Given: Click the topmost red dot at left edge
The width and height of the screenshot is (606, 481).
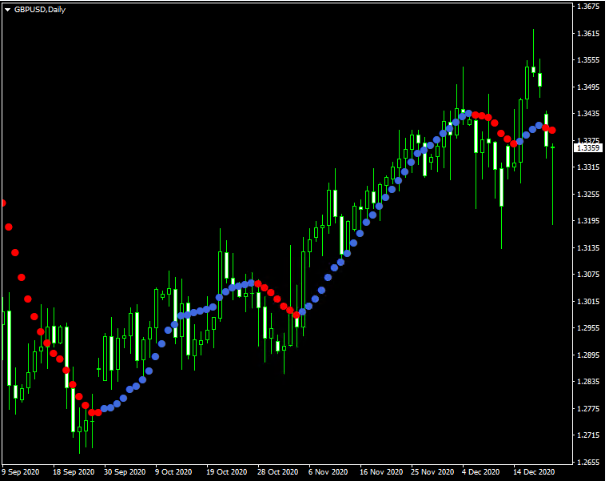Looking at the screenshot, I should [x=2, y=203].
